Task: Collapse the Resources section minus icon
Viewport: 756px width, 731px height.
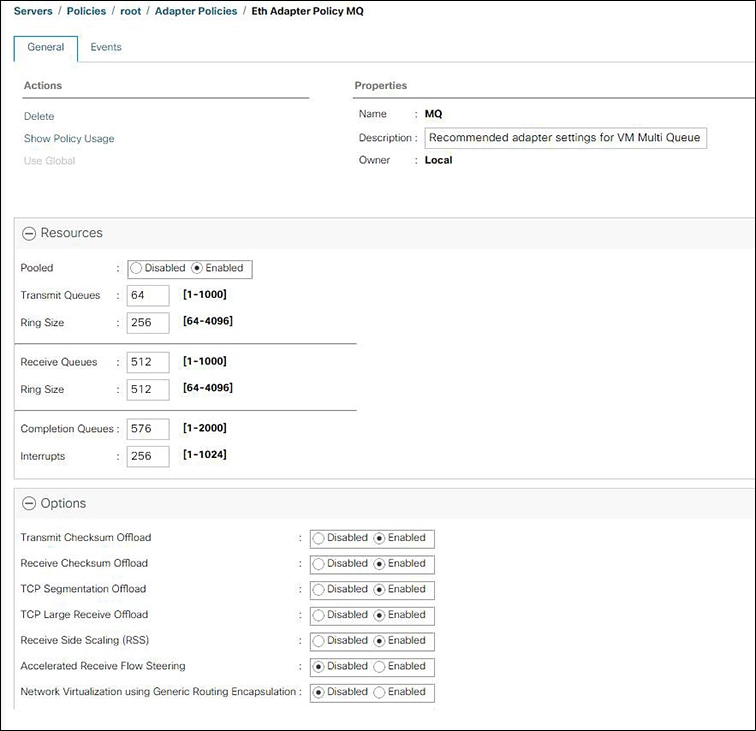Action: (29, 233)
